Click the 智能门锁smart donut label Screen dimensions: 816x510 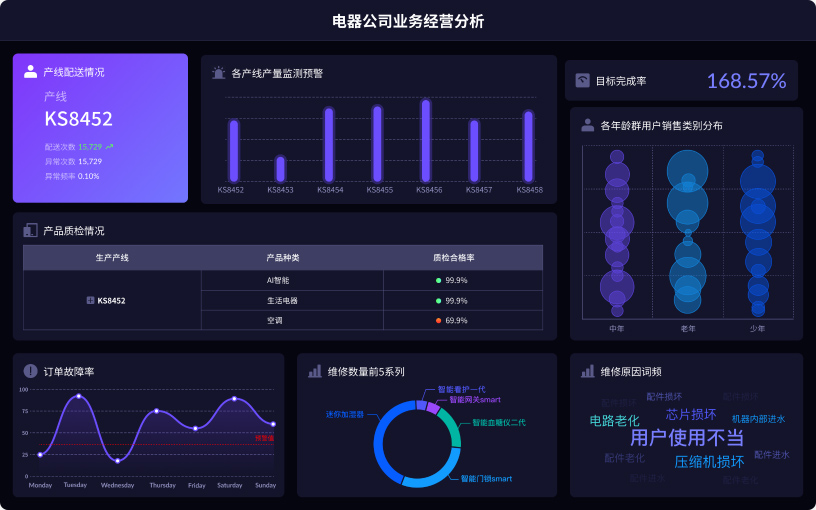(486, 479)
